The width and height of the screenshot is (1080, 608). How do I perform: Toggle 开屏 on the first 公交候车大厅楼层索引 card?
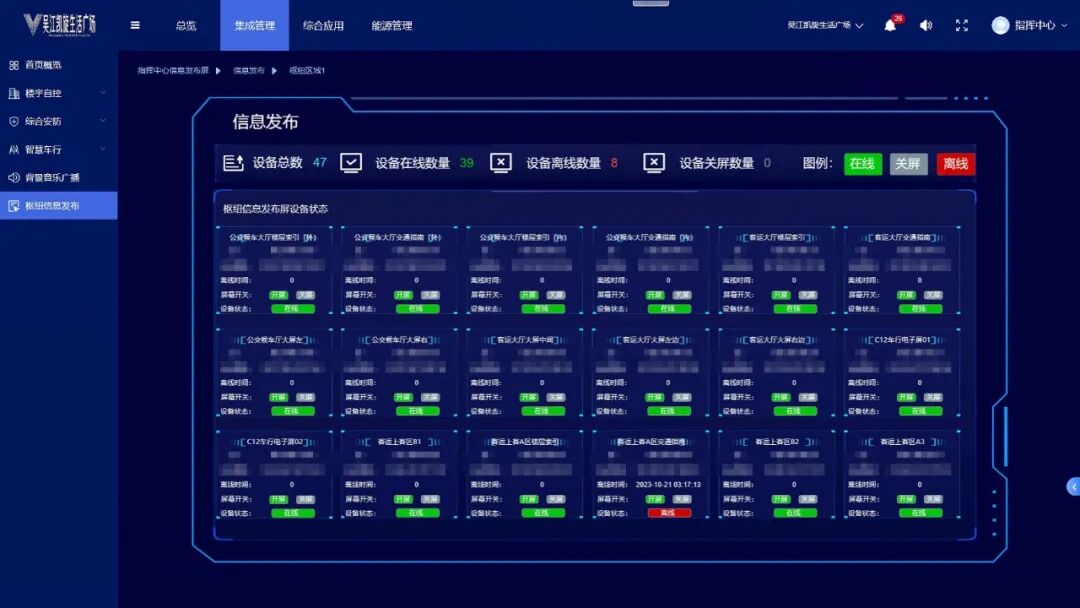click(x=280, y=295)
